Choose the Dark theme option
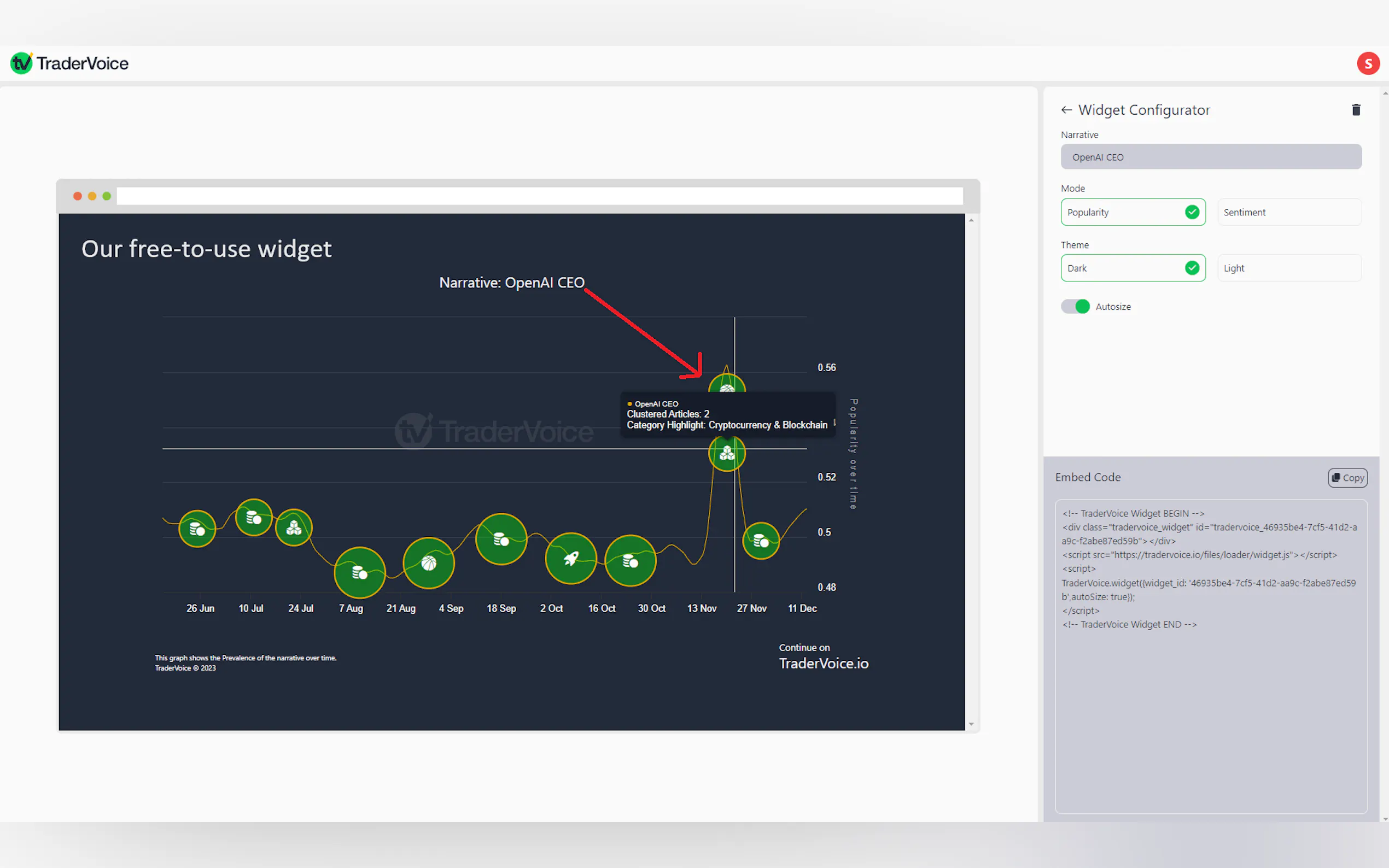1389x868 pixels. tap(1133, 268)
